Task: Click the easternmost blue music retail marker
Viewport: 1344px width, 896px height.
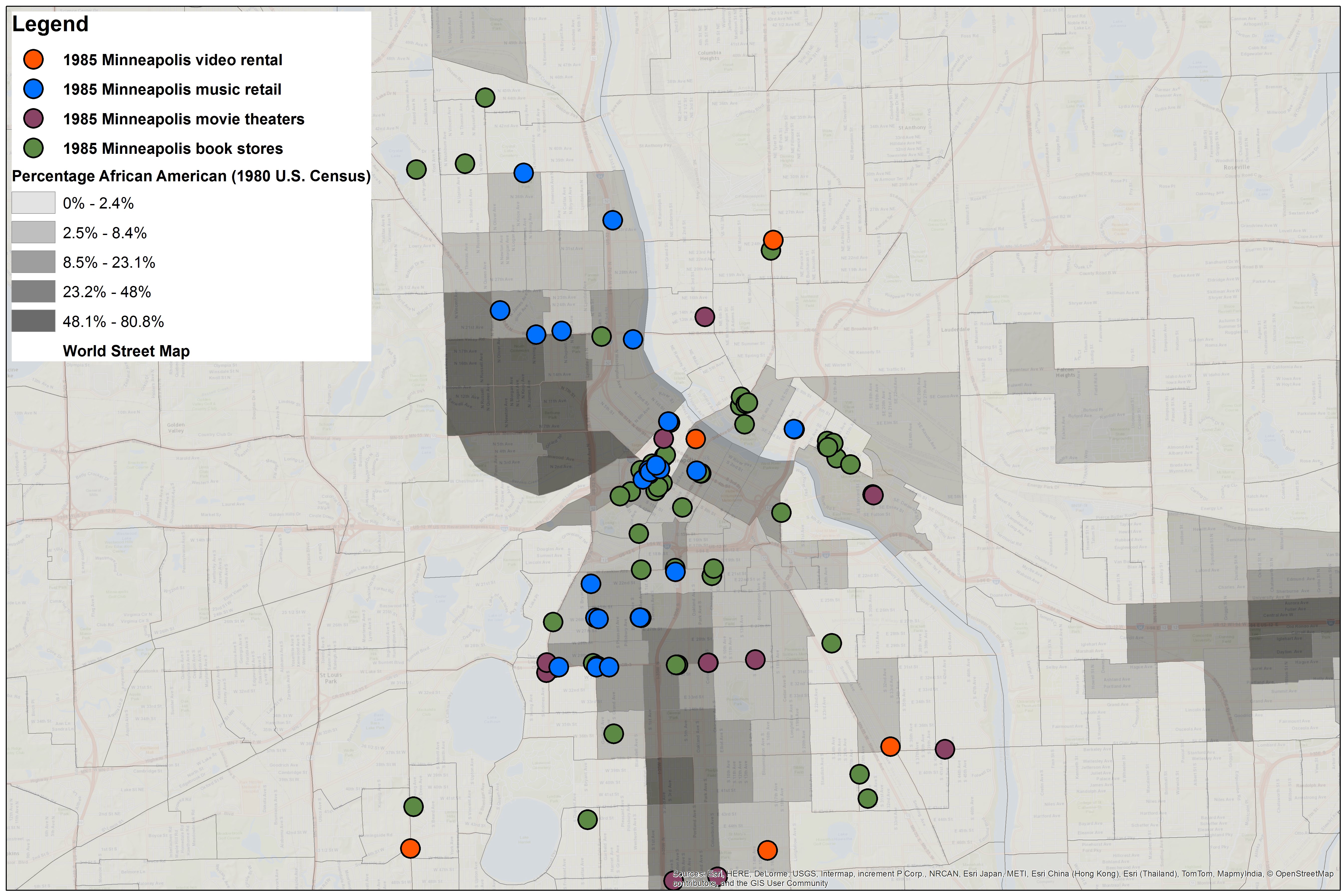Action: coord(794,429)
